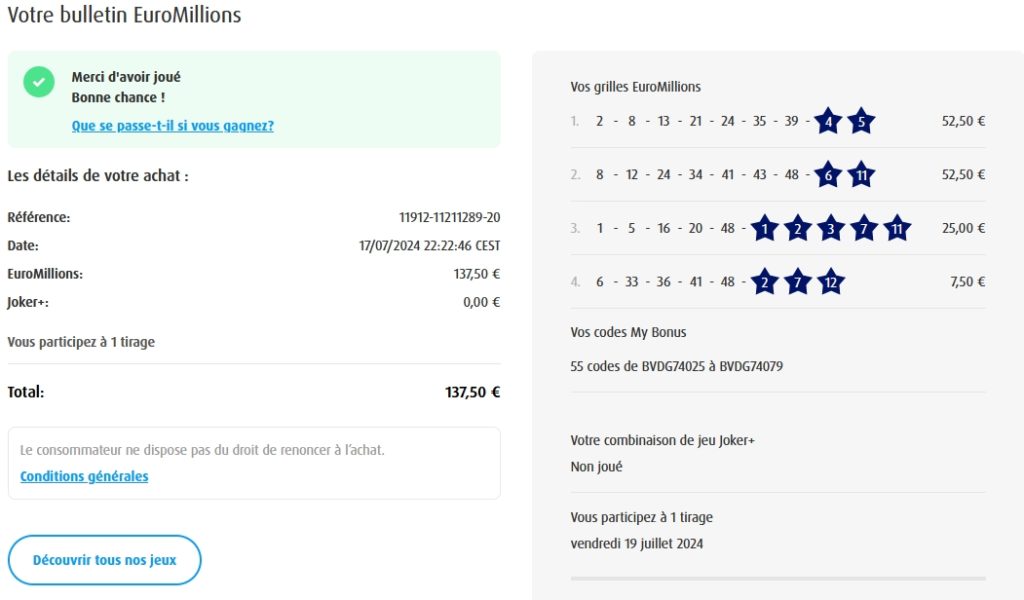
Task: Click star number 1 in grid 3
Action: pyautogui.click(x=765, y=228)
